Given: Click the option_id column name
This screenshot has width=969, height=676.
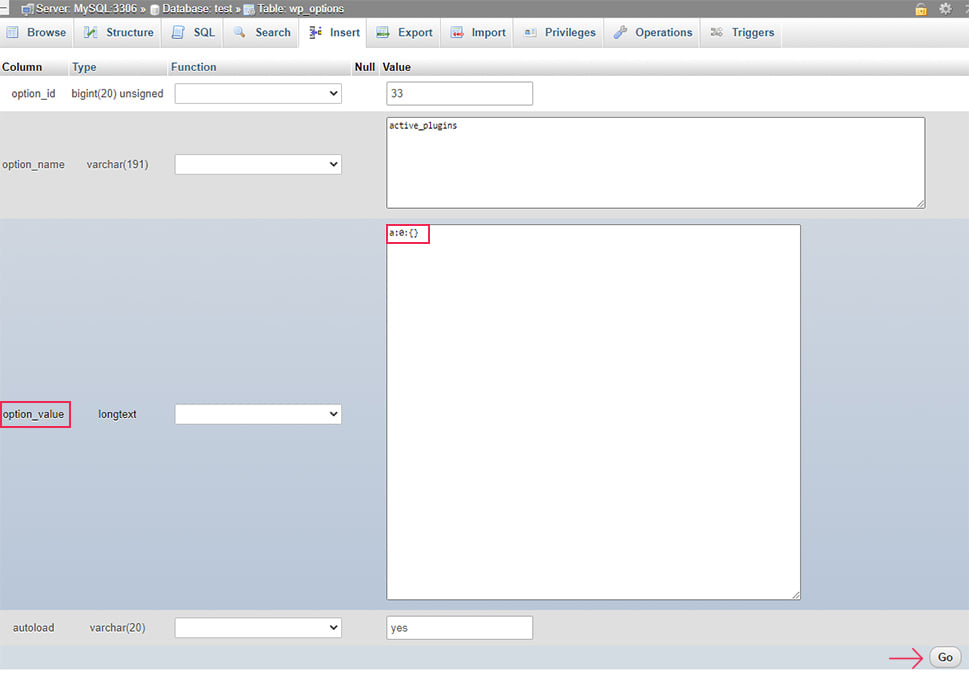Looking at the screenshot, I should 33,93.
